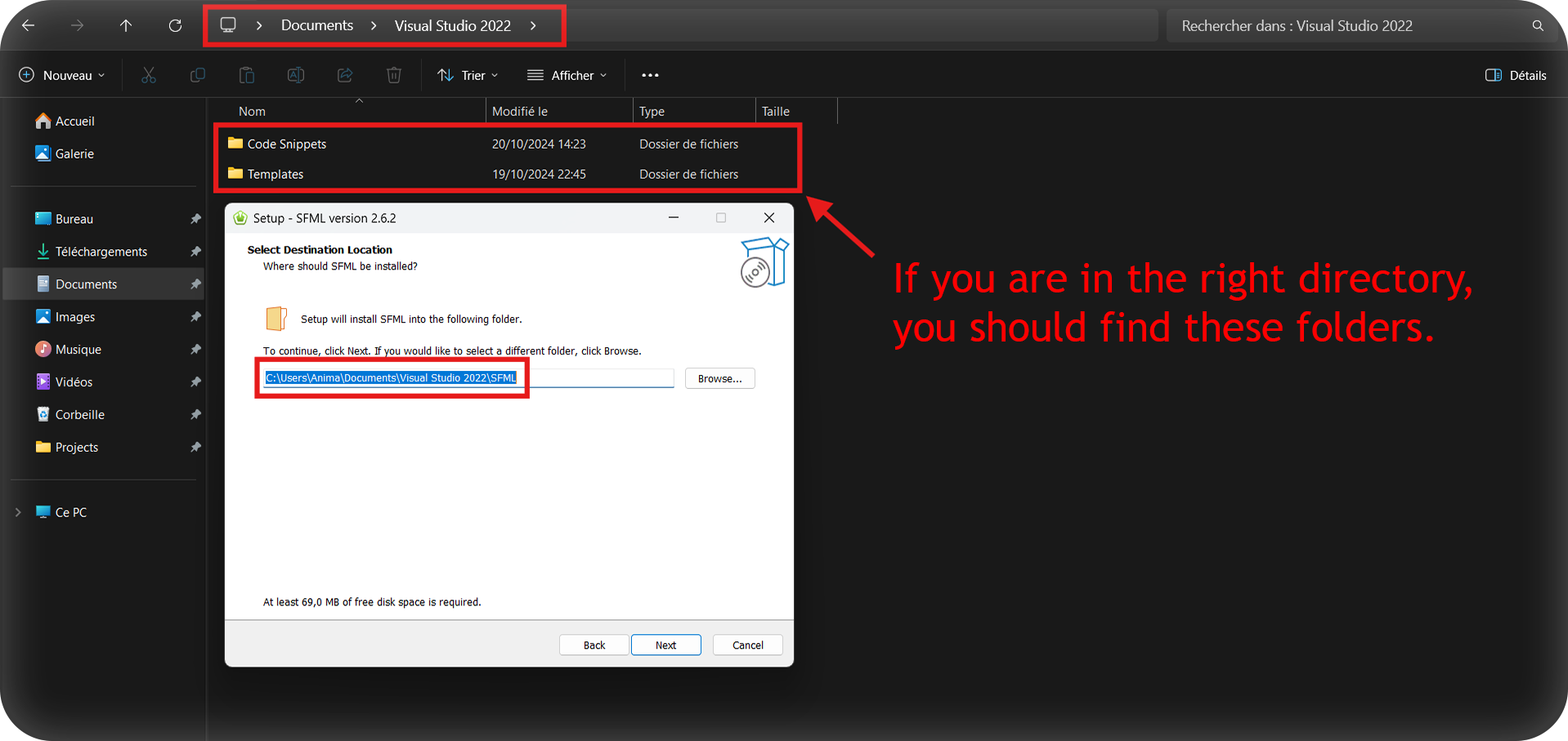
Task: Click the SFML destination path field
Action: click(x=468, y=378)
